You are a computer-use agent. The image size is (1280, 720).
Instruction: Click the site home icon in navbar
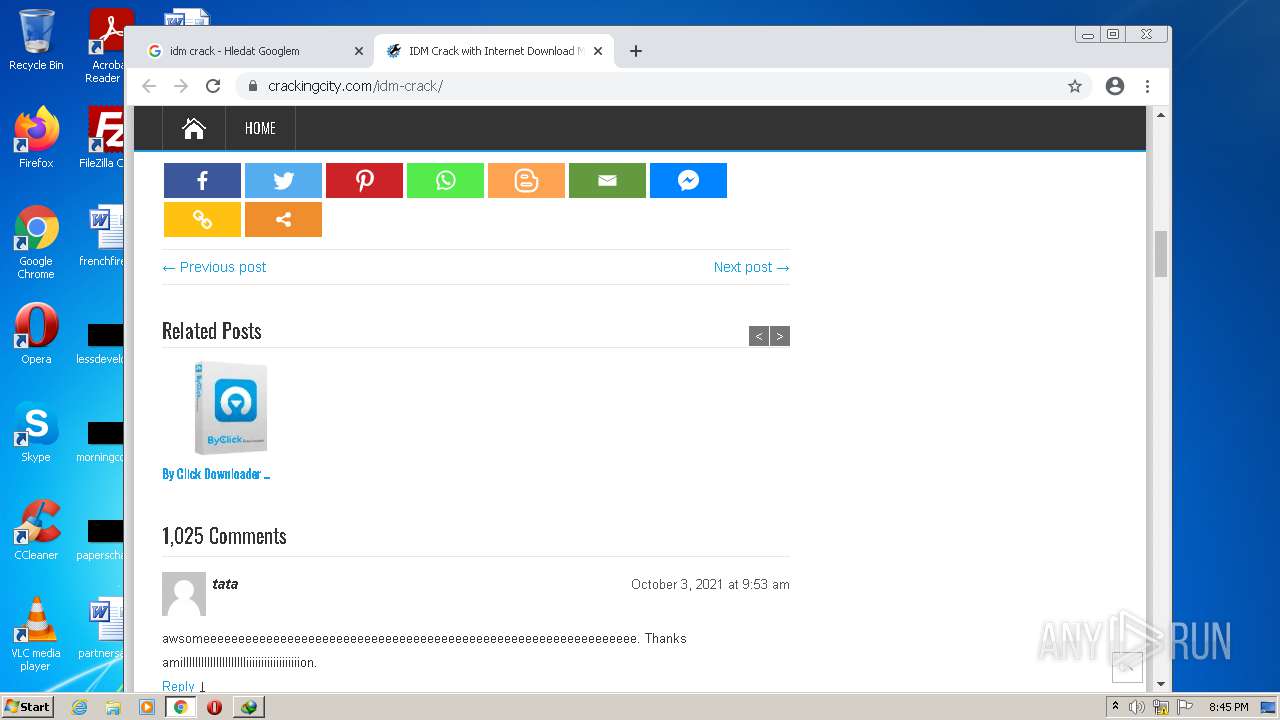(x=194, y=128)
